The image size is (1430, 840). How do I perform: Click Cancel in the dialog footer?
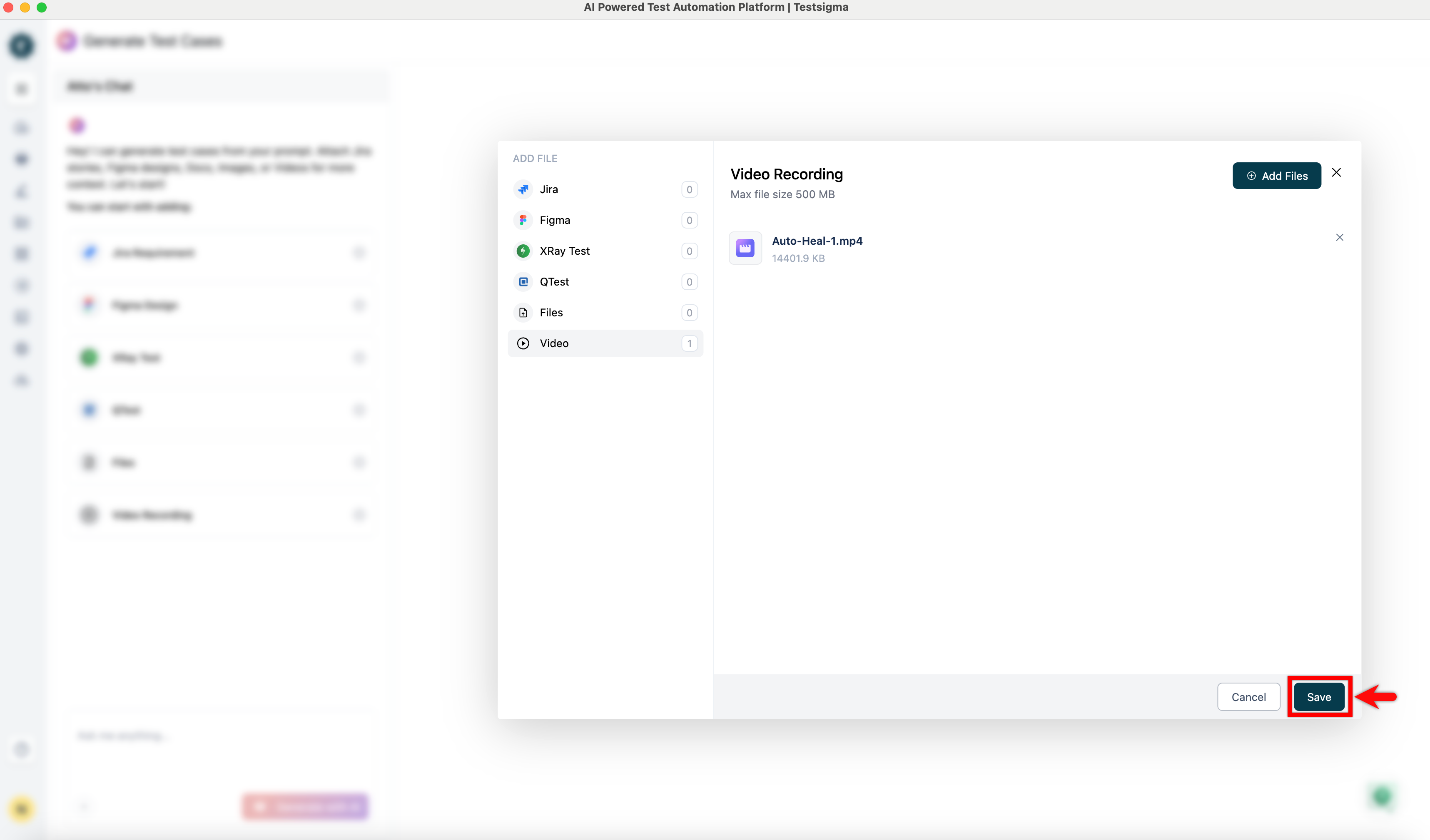click(1248, 696)
